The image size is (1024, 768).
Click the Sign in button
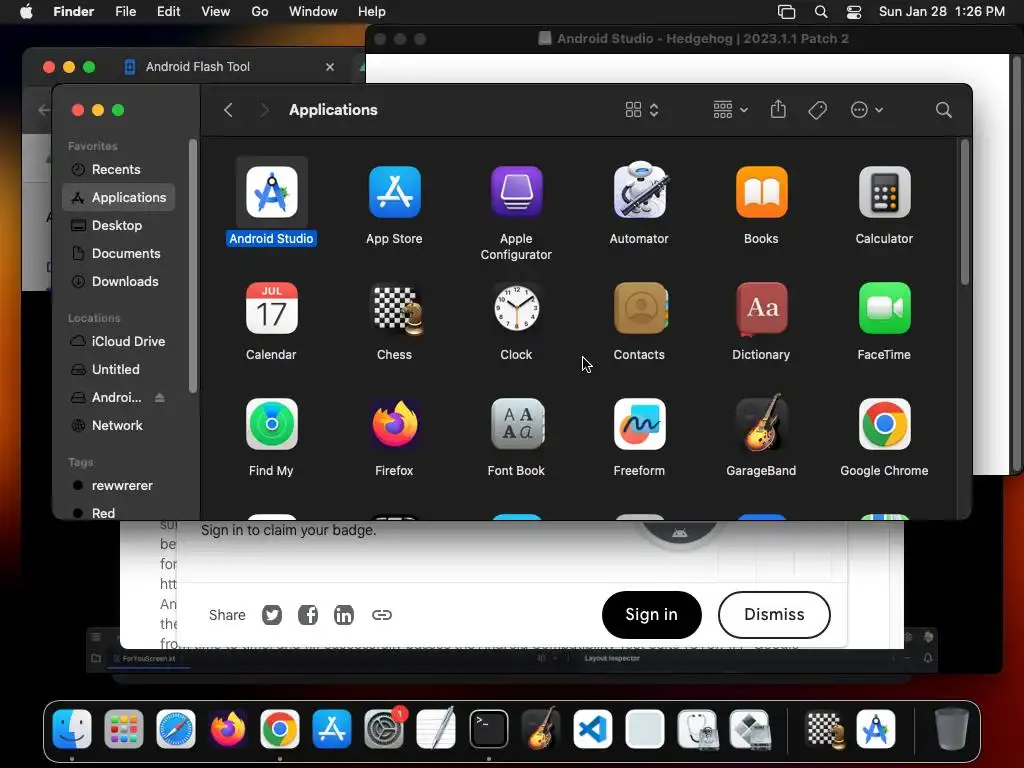tap(651, 615)
